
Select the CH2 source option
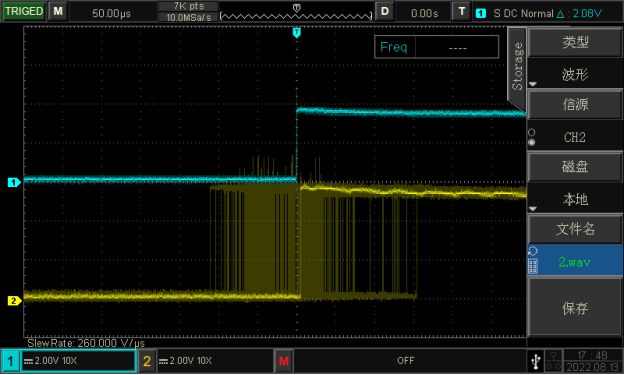point(575,137)
